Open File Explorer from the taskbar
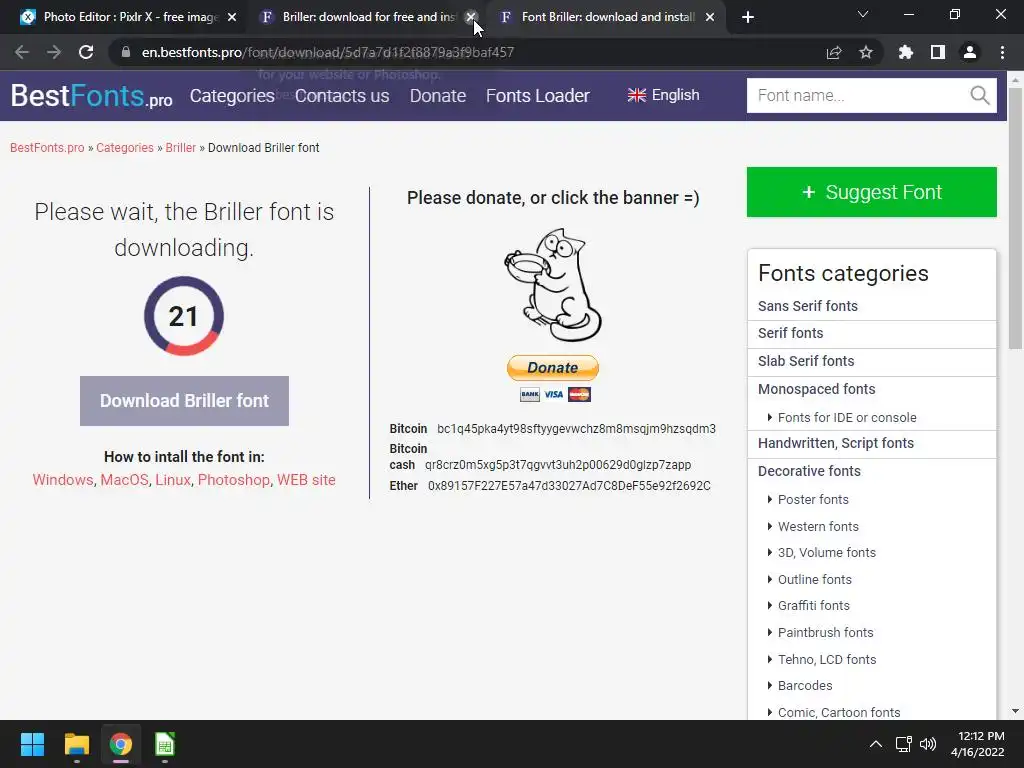This screenshot has height=768, width=1024. click(76, 744)
